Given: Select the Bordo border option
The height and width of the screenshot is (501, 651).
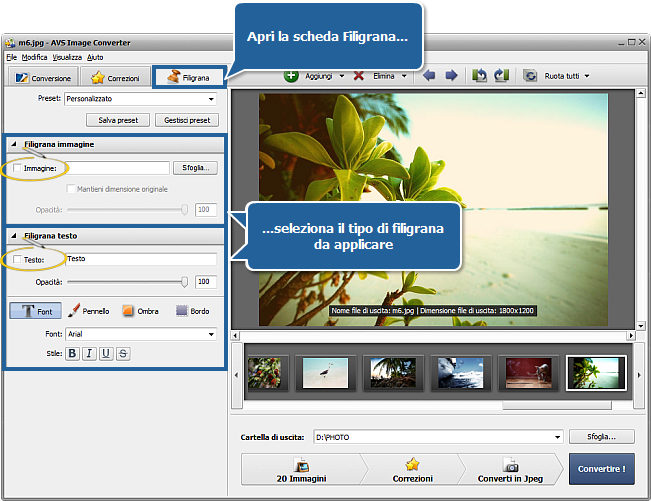Looking at the screenshot, I should 192,311.
